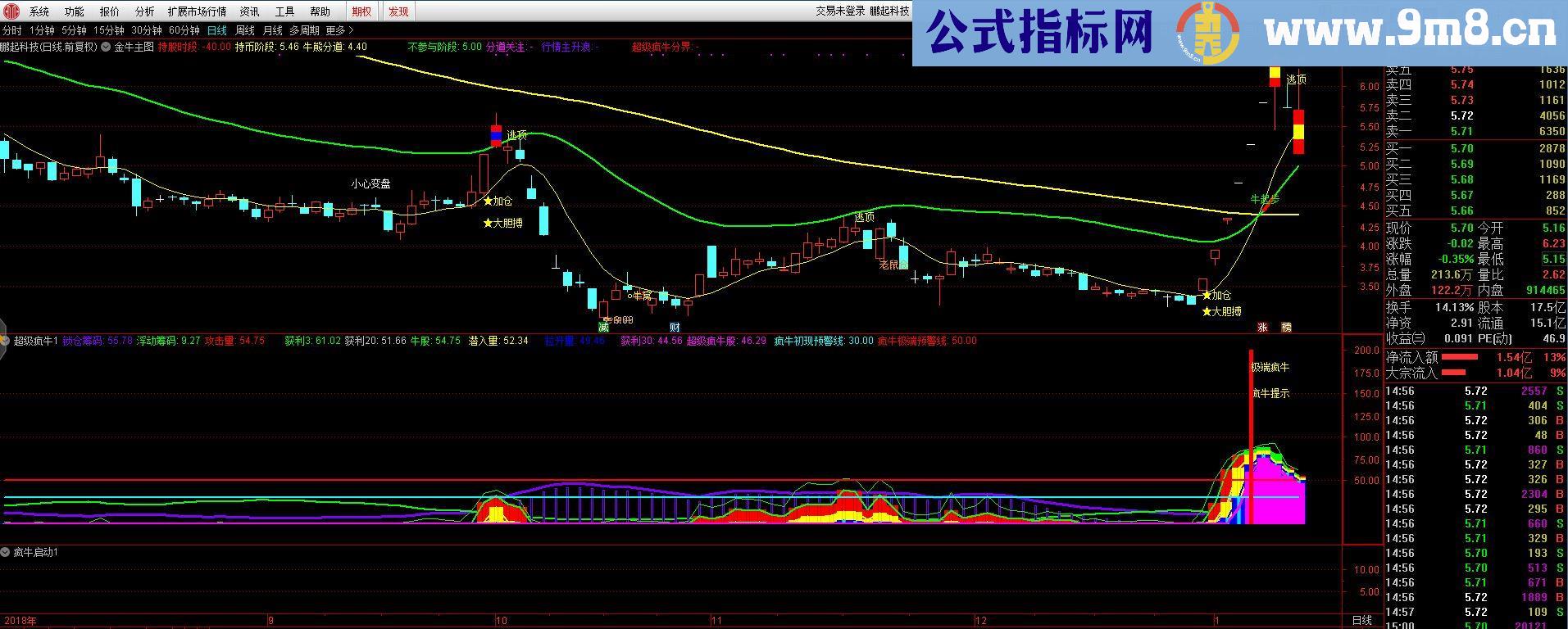Switch to the 月线 period tab
The height and width of the screenshot is (629, 1568).
(x=272, y=30)
